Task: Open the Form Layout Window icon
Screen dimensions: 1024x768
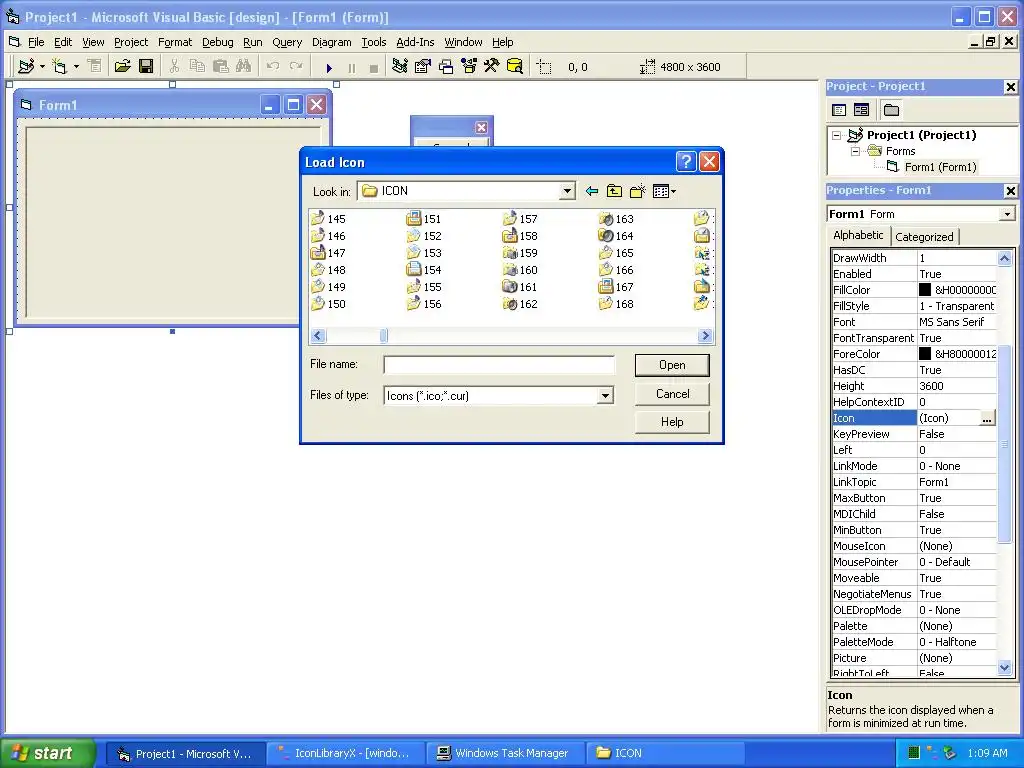Action: (446, 67)
